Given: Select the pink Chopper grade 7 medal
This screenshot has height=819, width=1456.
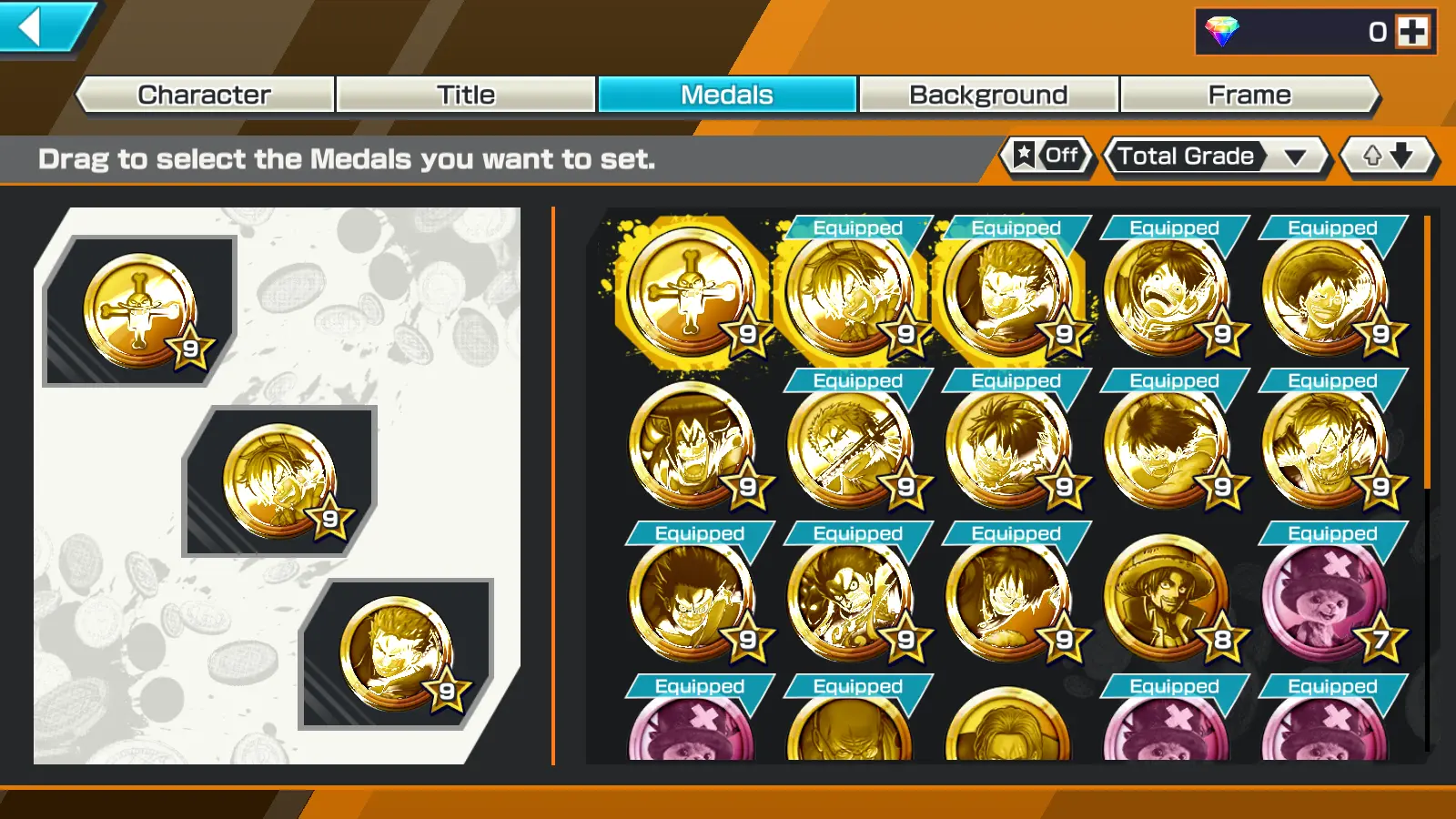Looking at the screenshot, I should pyautogui.click(x=1326, y=598).
